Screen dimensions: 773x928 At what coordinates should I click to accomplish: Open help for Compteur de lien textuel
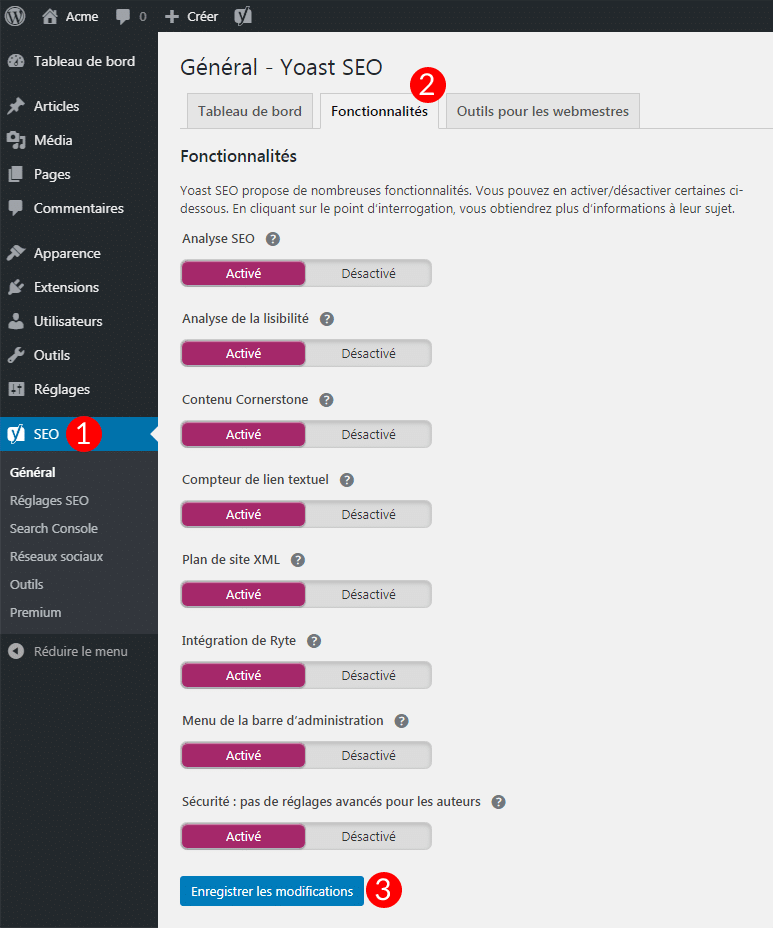347,480
